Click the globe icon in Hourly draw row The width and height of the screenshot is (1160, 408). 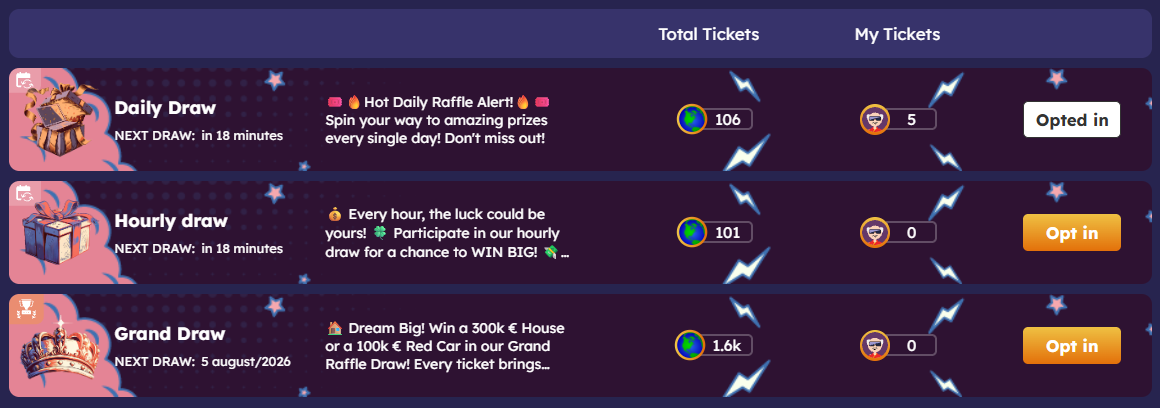tap(691, 233)
